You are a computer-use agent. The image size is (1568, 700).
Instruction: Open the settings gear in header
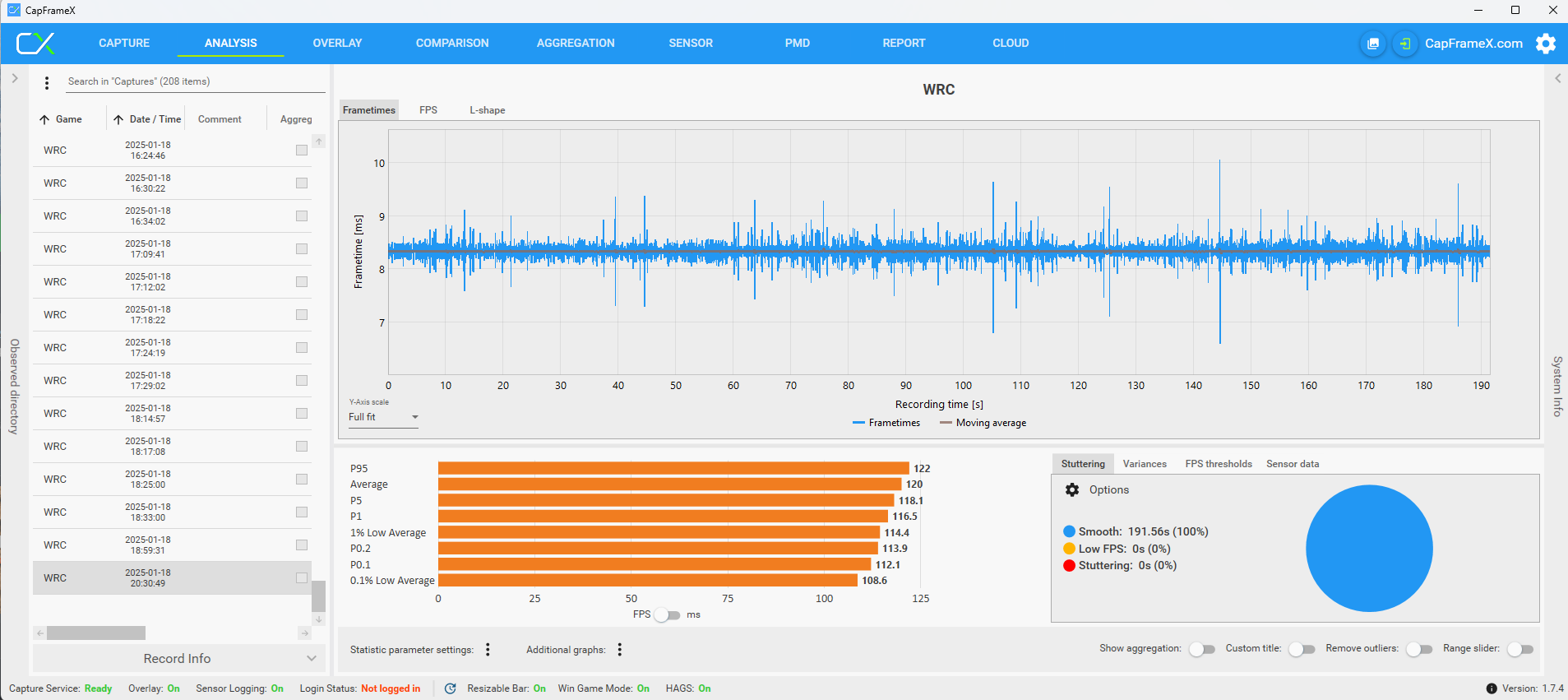(1545, 44)
